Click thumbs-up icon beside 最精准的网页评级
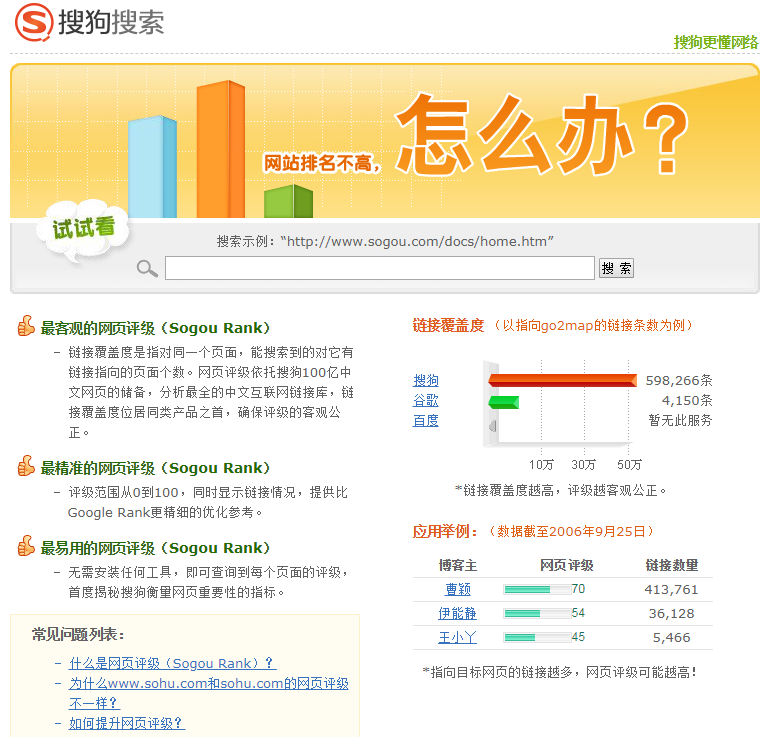This screenshot has height=737, width=767. 26,466
